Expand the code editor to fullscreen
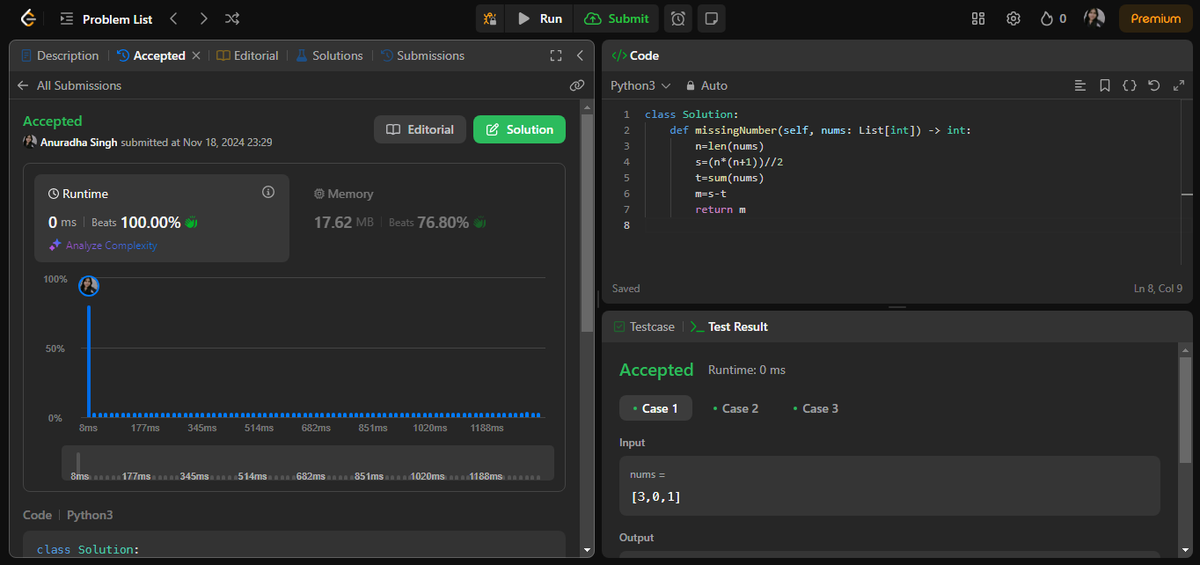This screenshot has height=565, width=1200. coord(1178,86)
